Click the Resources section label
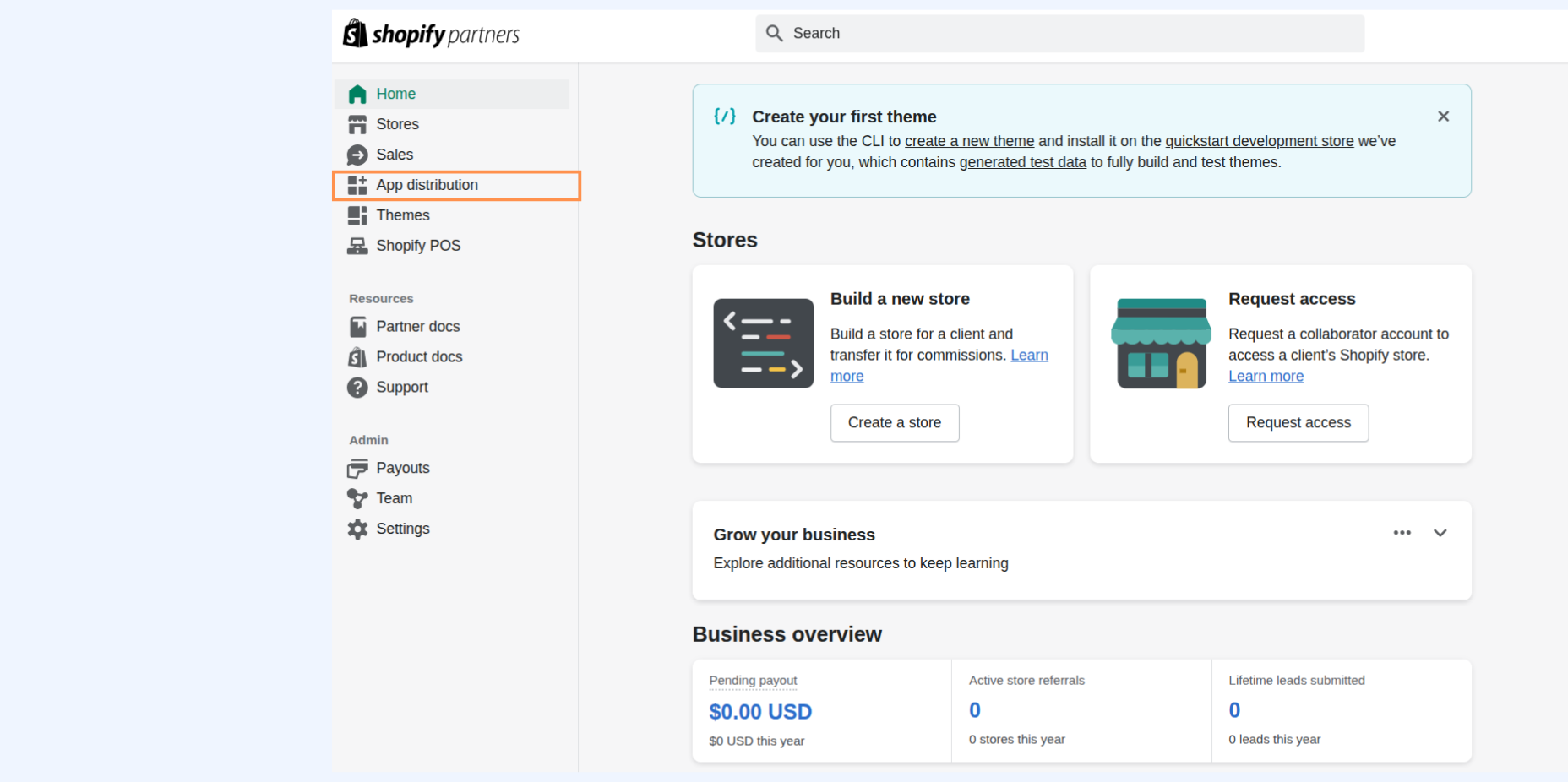This screenshot has width=1568, height=782. 381,299
